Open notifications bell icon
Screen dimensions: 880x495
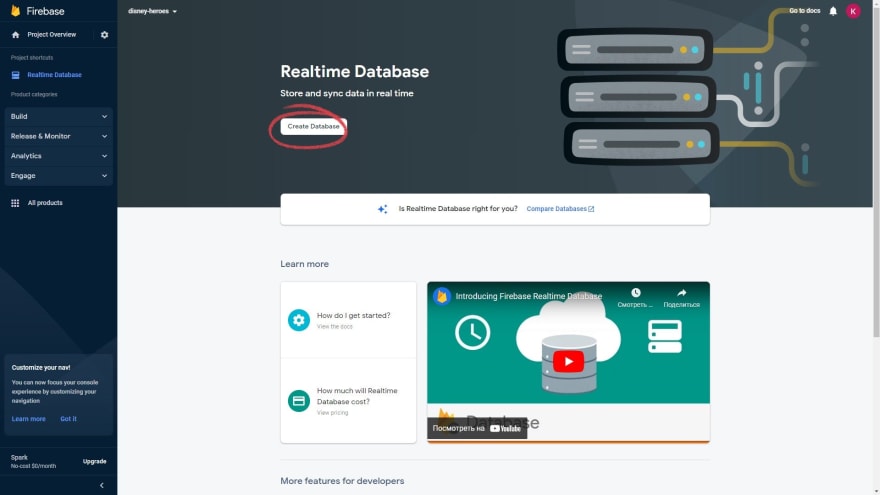click(x=833, y=11)
